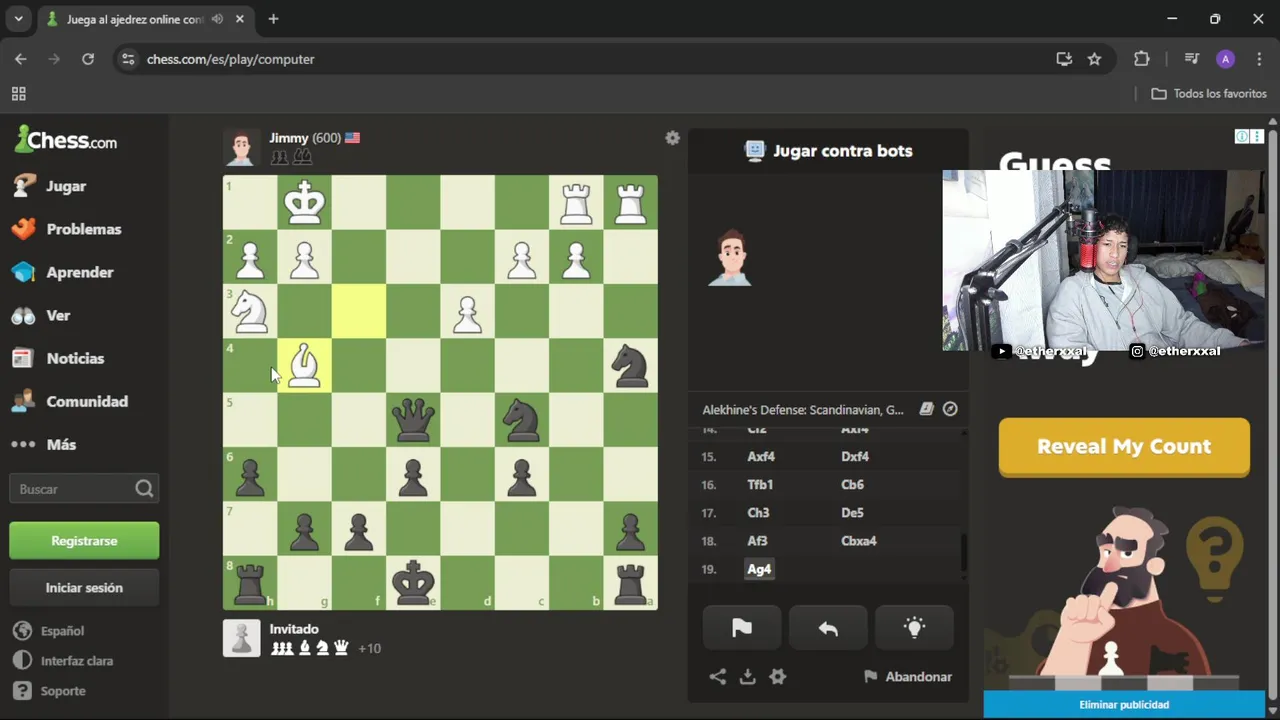Select the white king on the board

[304, 203]
